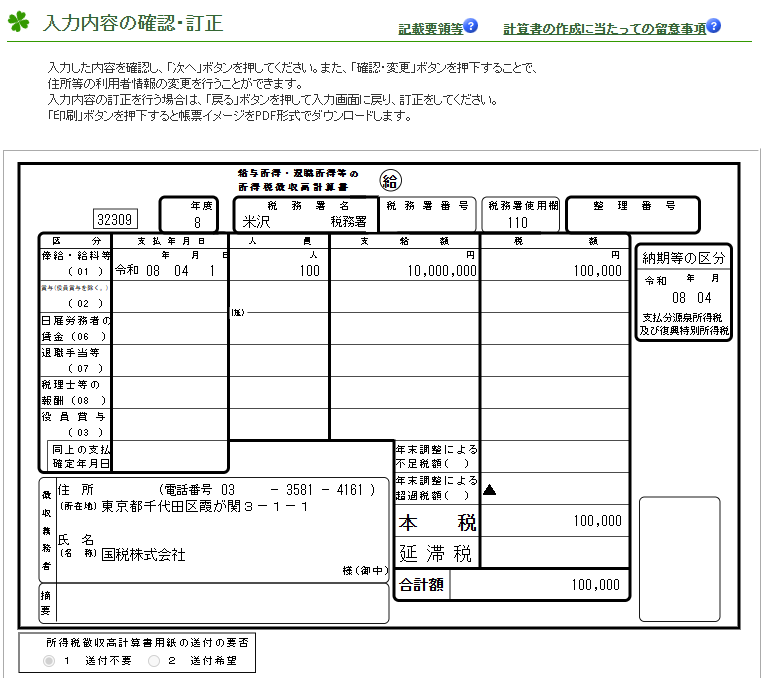Click the company name 国税株式会社

pos(143,555)
